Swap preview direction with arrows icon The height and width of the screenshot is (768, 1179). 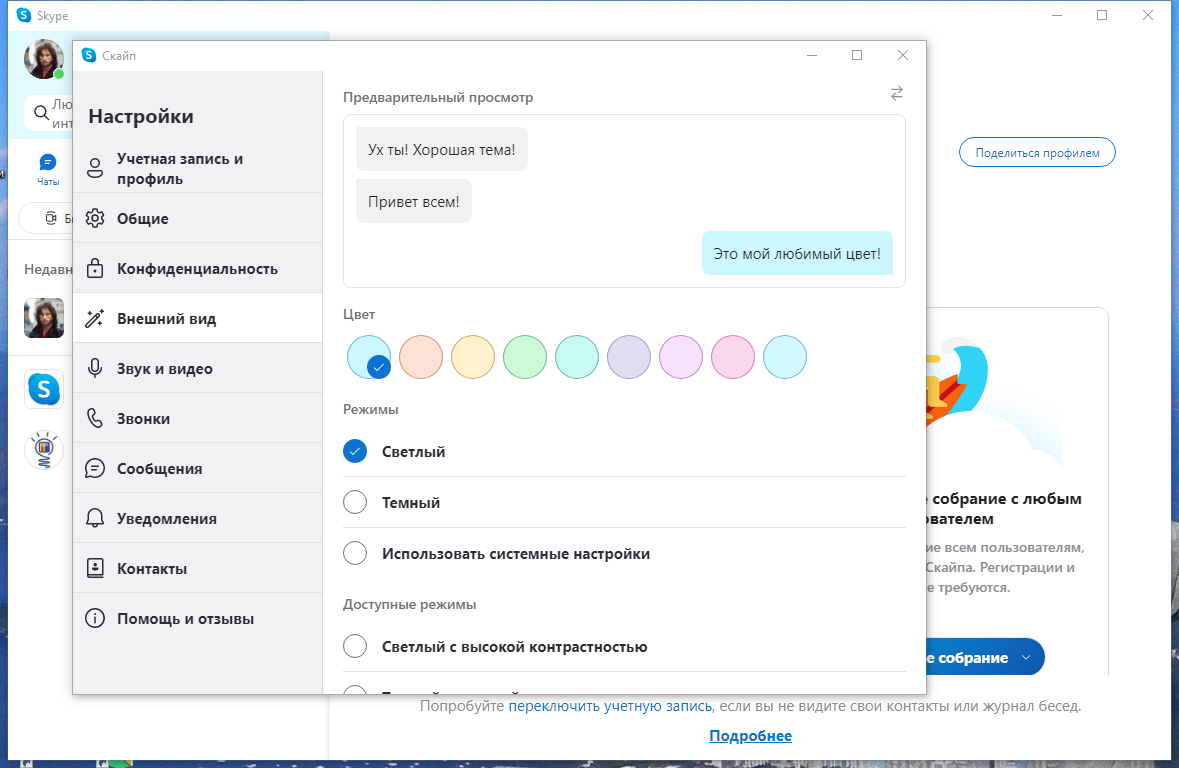(896, 93)
